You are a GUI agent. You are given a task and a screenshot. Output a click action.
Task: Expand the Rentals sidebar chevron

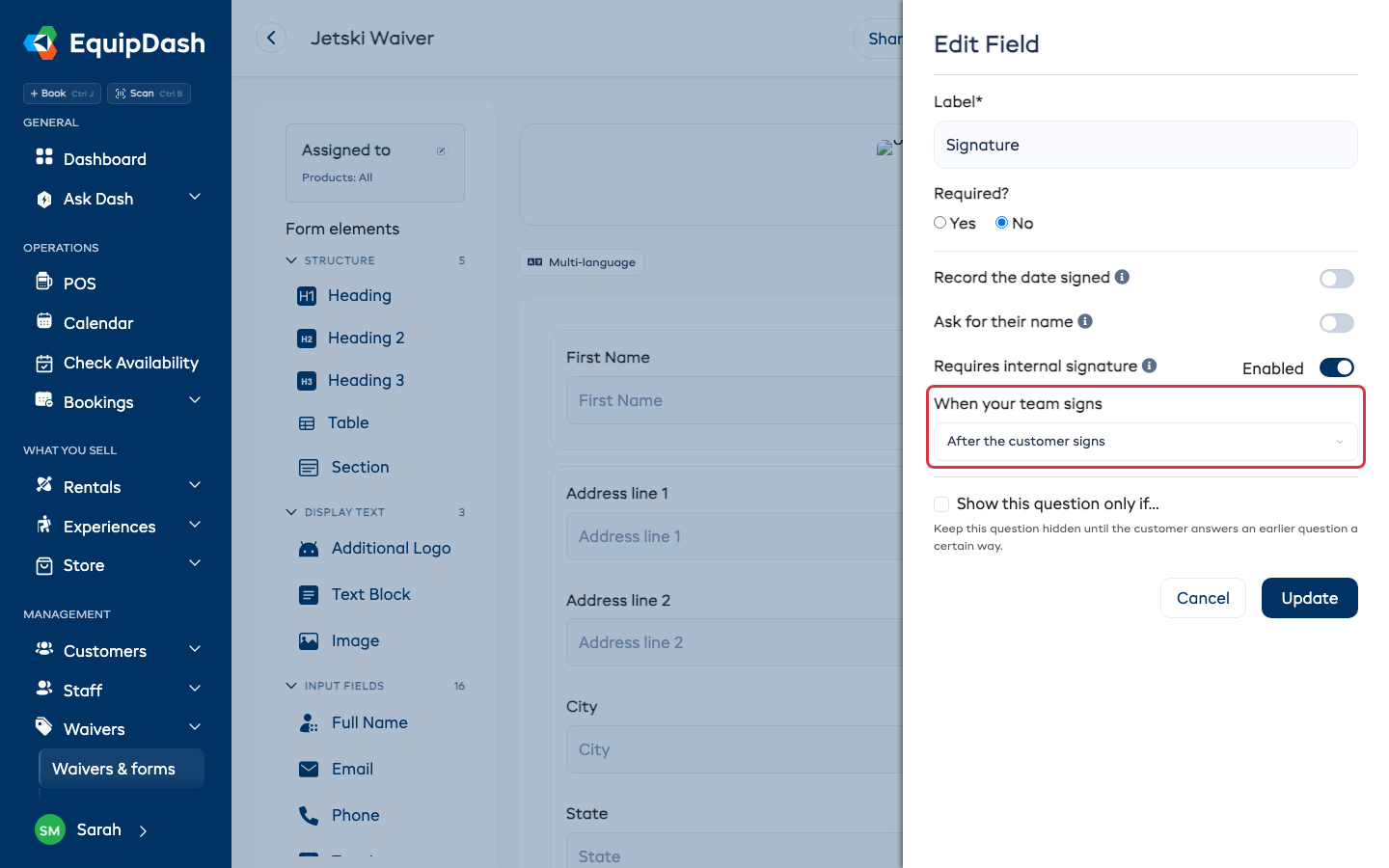tap(195, 485)
